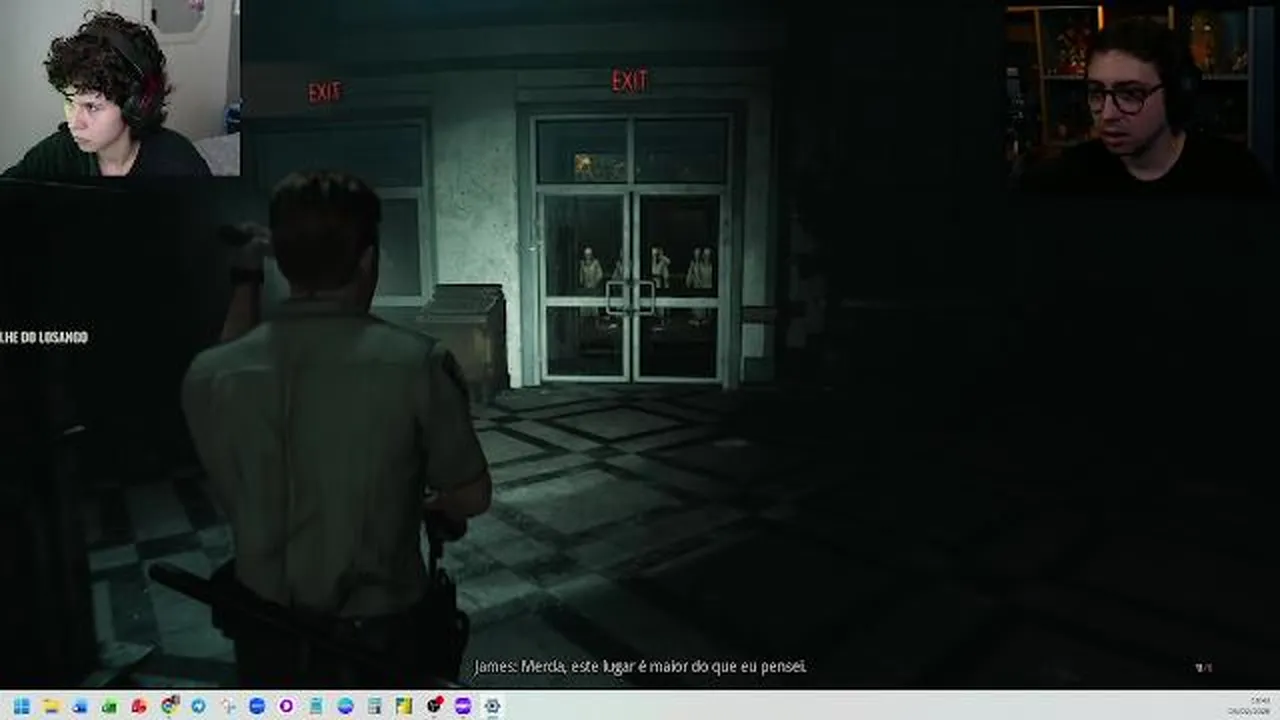Screen dimensions: 1280x720
Task: Open the teal document taskbar icon
Action: click(316, 706)
